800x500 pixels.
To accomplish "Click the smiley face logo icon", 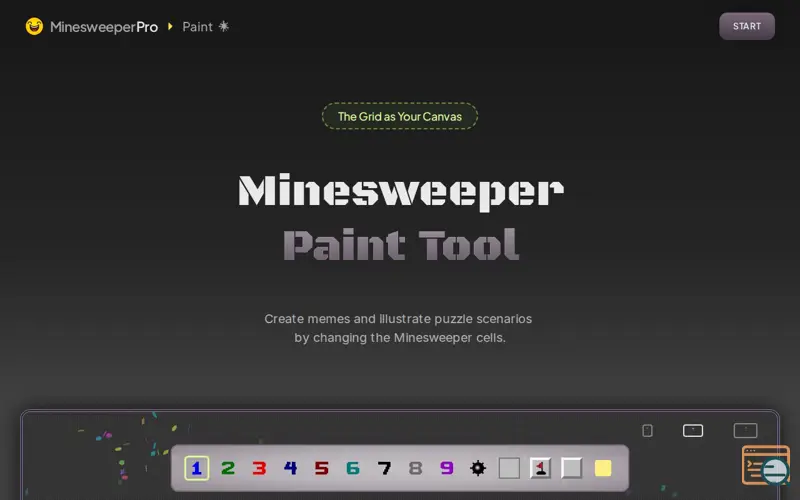I will pos(34,26).
